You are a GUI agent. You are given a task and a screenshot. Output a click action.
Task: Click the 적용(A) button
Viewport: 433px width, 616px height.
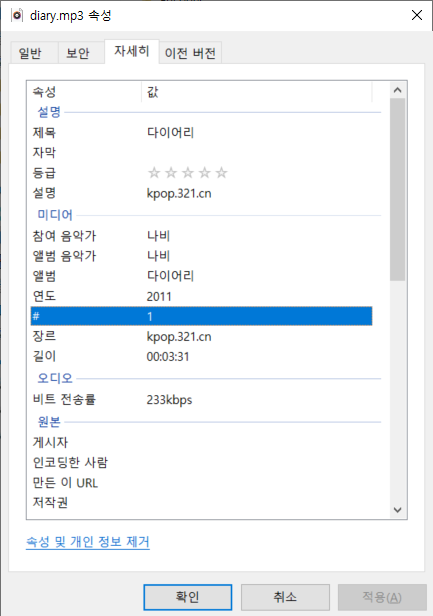click(382, 597)
